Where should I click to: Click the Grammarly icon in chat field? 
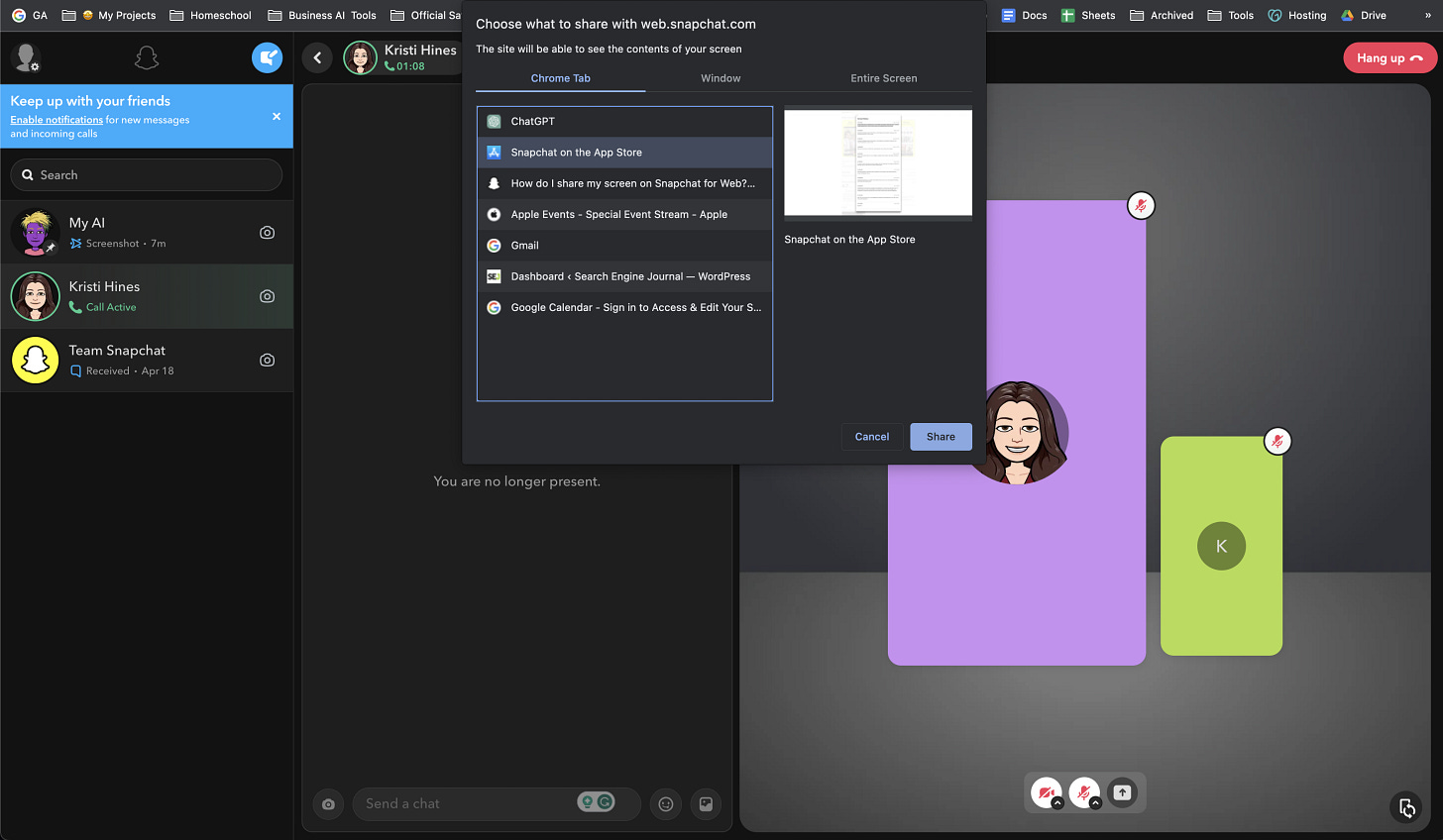pyautogui.click(x=606, y=802)
